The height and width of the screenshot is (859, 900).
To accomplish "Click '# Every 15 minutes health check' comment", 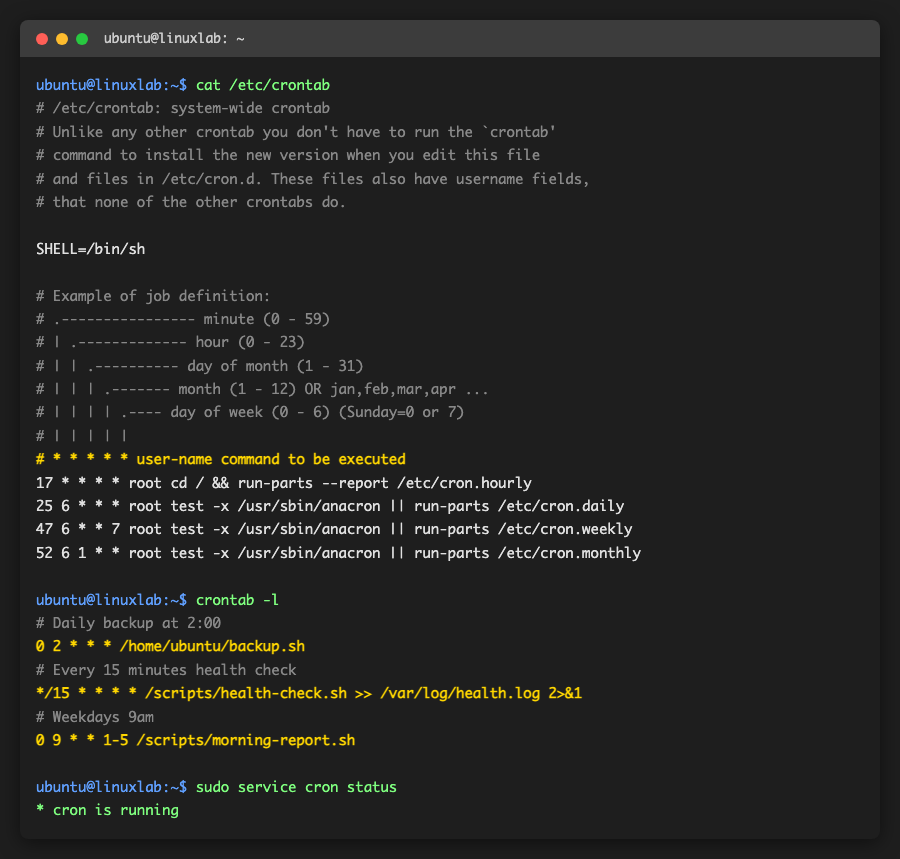I will (166, 670).
